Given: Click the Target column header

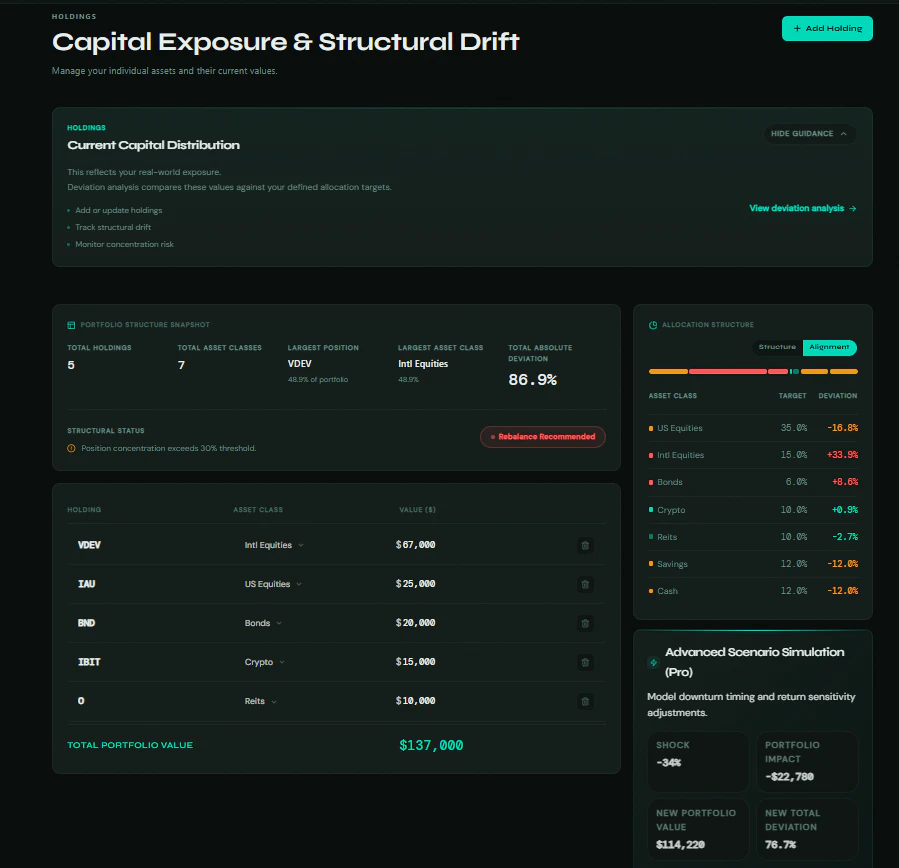Looking at the screenshot, I should click(792, 396).
